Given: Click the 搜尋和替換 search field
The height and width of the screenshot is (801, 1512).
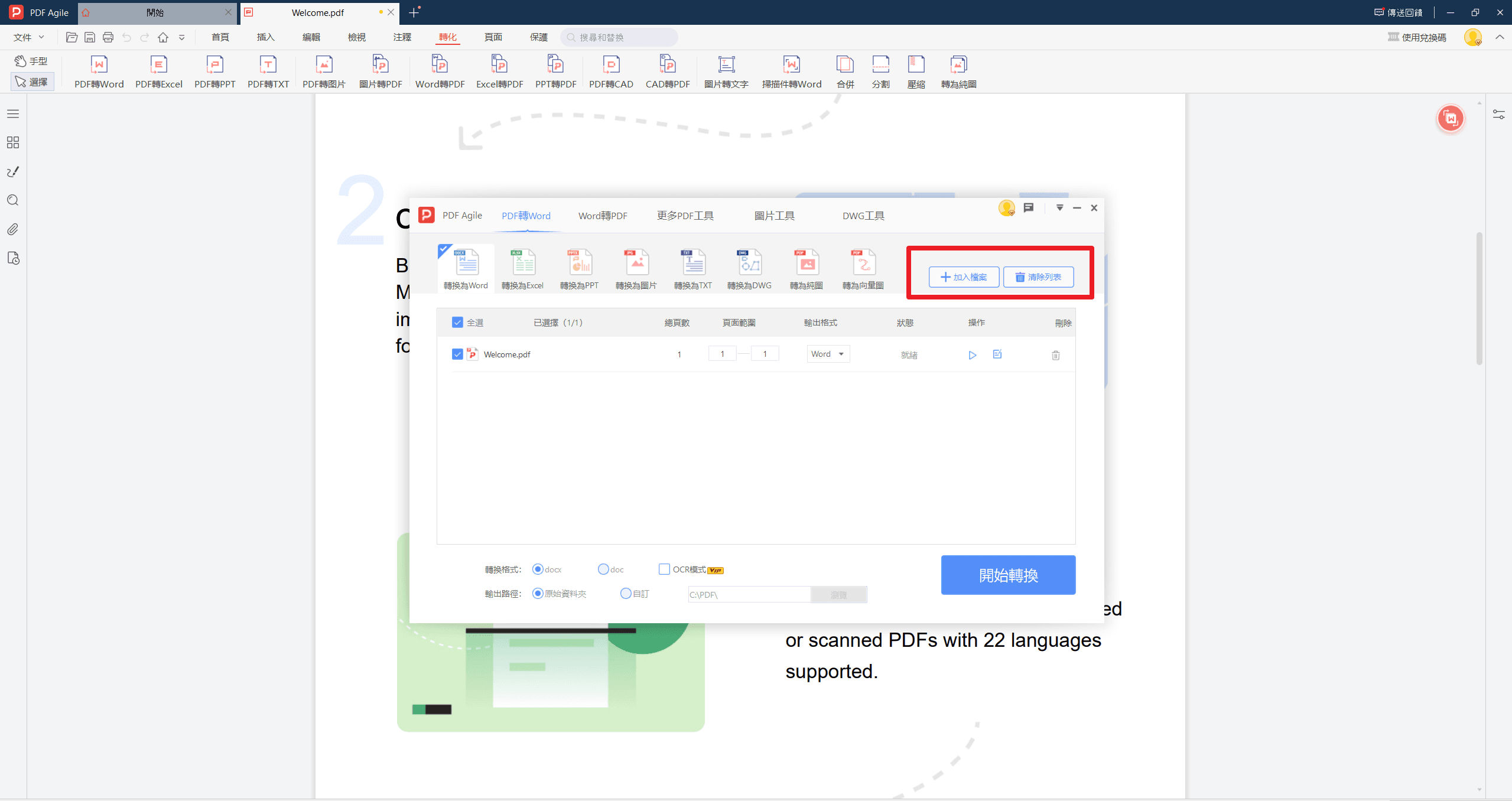Looking at the screenshot, I should click(619, 37).
